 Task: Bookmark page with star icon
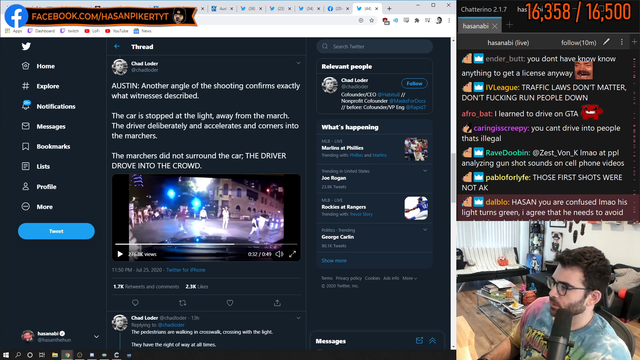[372, 20]
